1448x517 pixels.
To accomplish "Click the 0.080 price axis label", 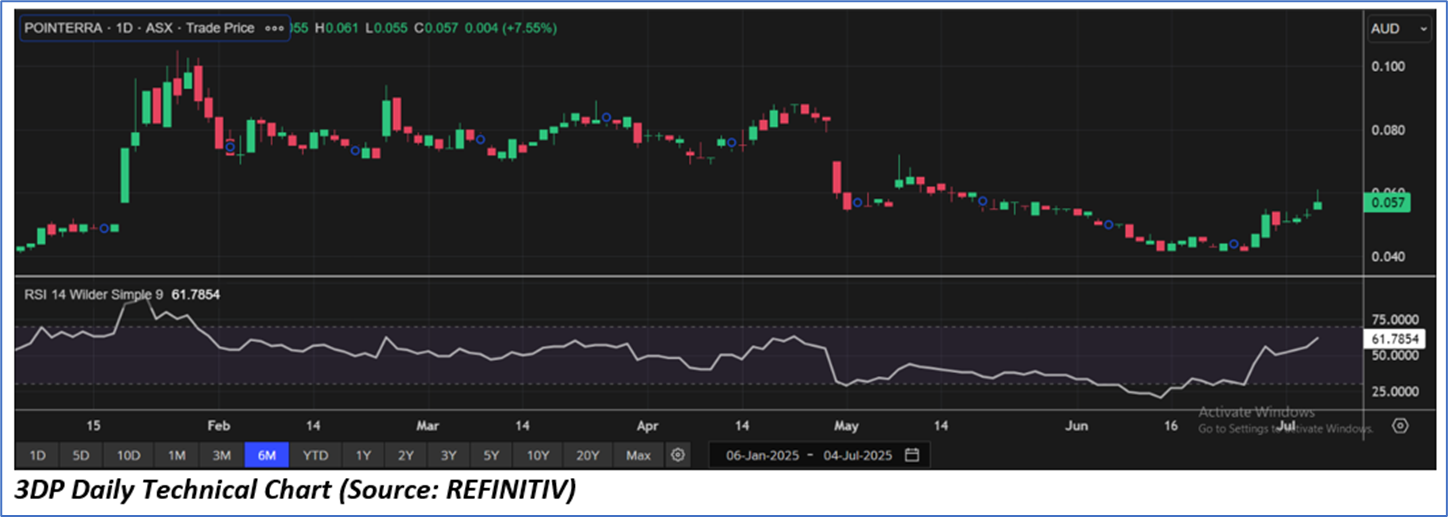I will click(1387, 130).
